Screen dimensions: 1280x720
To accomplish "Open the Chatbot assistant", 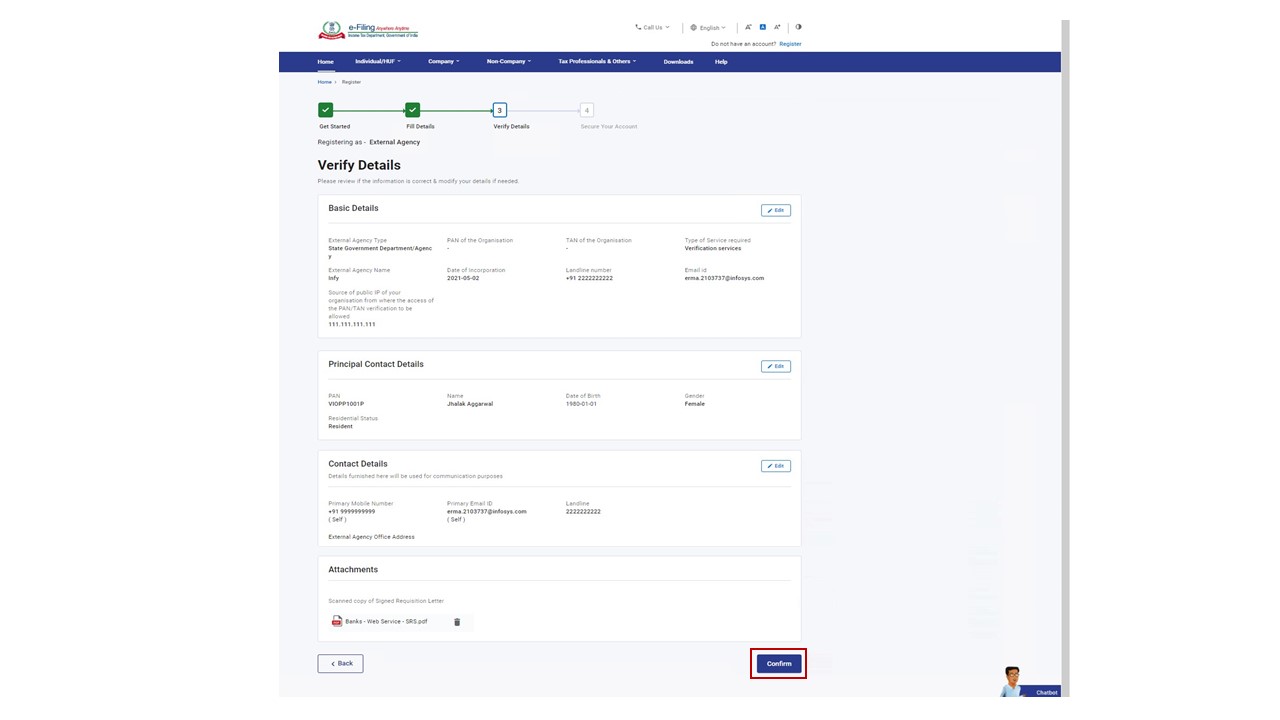I will [x=1028, y=683].
